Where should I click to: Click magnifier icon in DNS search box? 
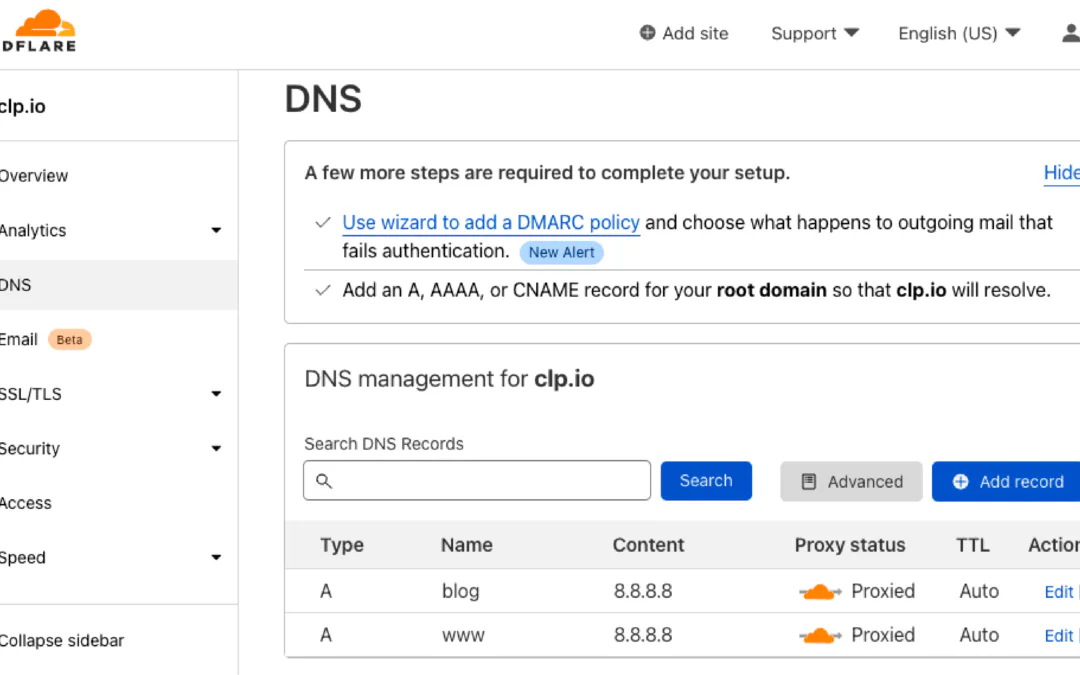coord(324,481)
